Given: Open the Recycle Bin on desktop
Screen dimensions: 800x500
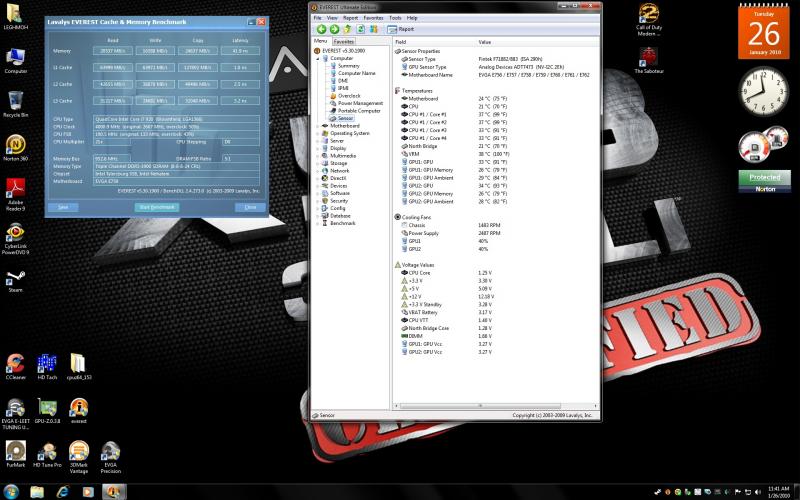Looking at the screenshot, I should (15, 104).
